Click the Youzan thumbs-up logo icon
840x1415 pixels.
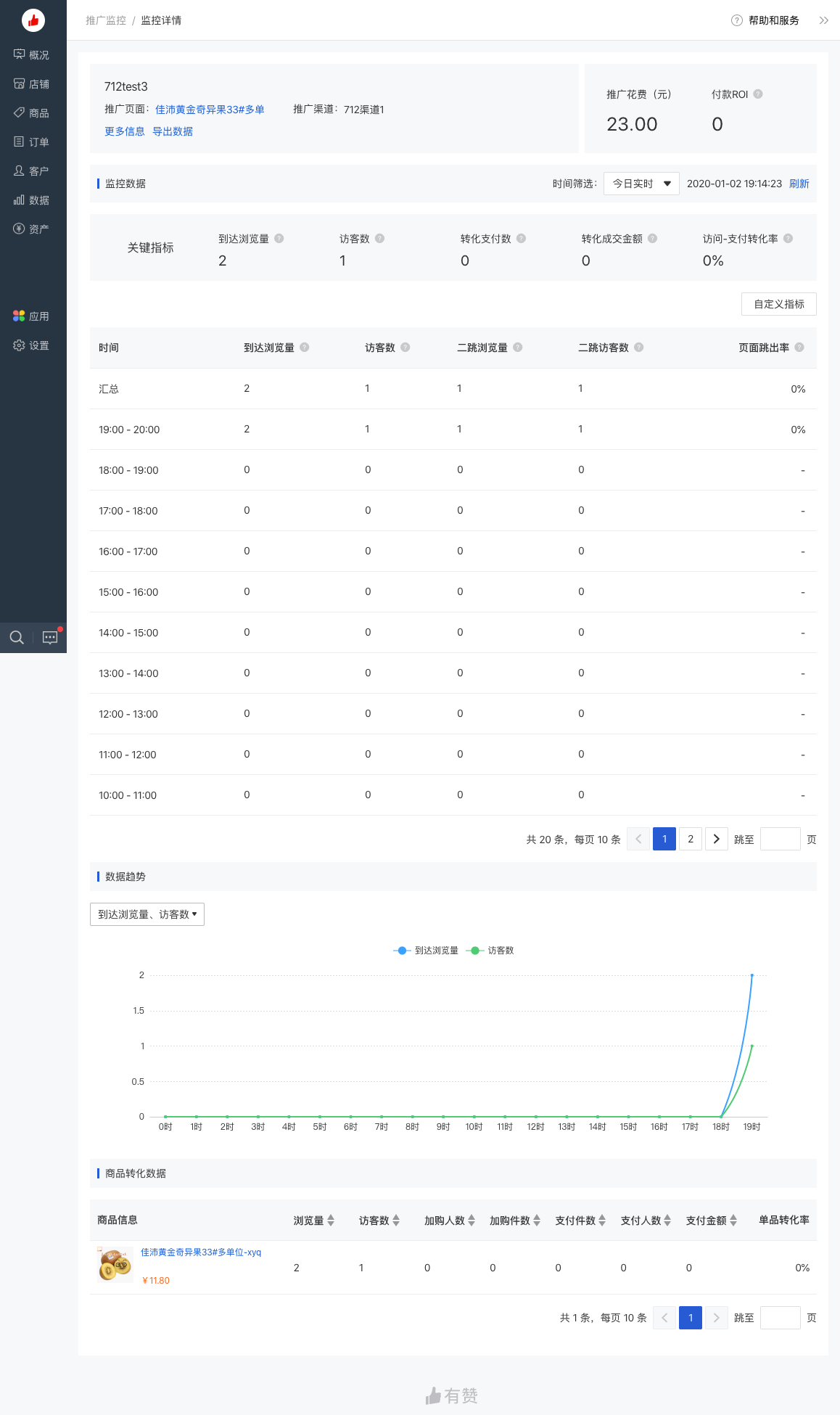[x=33, y=20]
